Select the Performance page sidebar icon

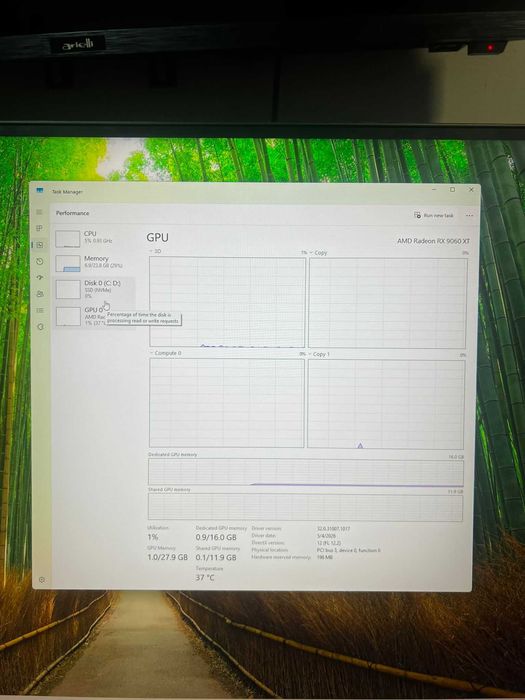40,245
